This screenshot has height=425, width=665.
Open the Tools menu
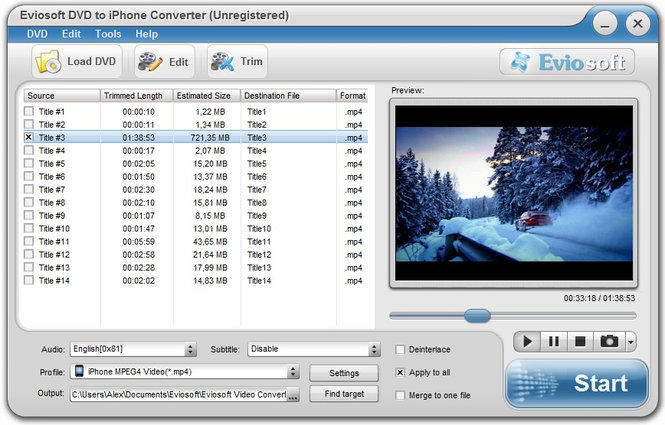[x=108, y=34]
